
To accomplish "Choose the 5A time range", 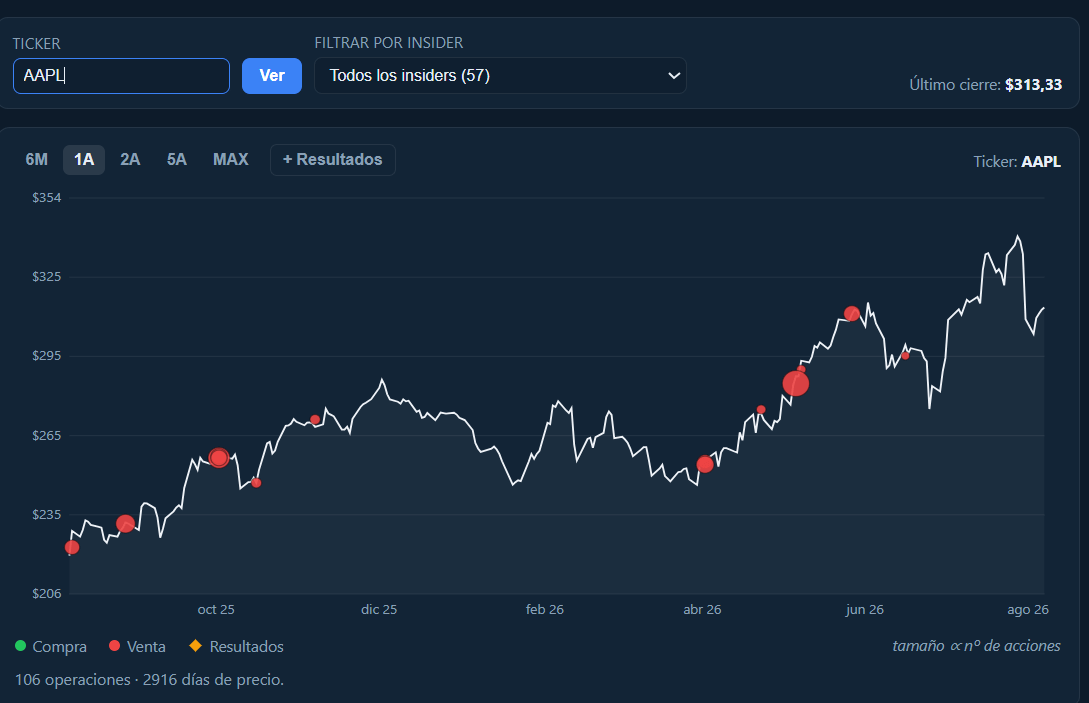I will (176, 160).
